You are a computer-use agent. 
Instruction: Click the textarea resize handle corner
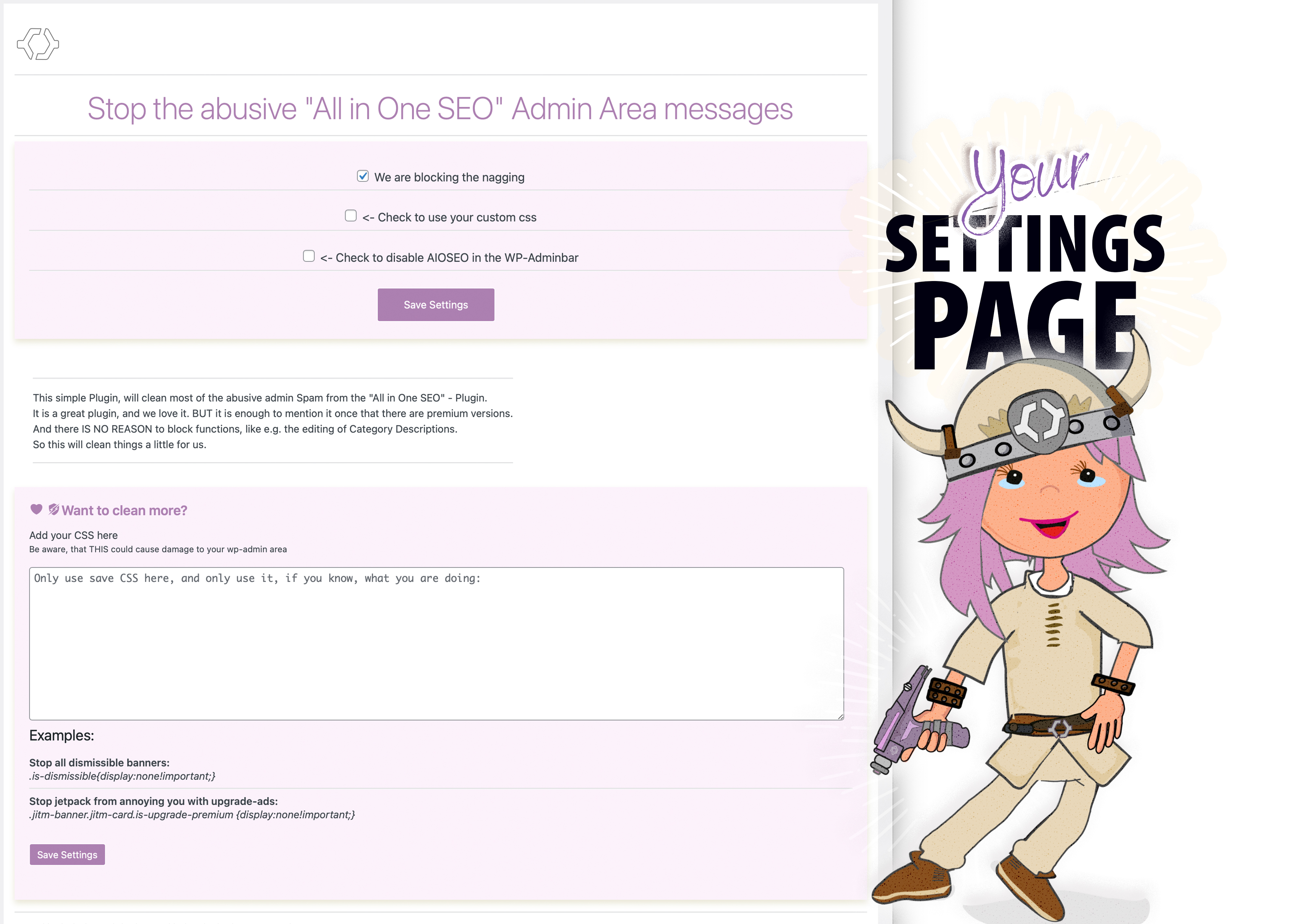click(840, 716)
